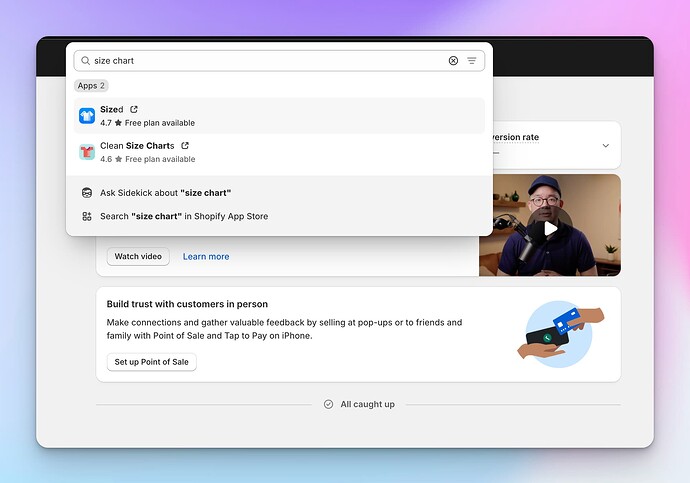
Task: Click the Watch video button
Action: (x=138, y=256)
